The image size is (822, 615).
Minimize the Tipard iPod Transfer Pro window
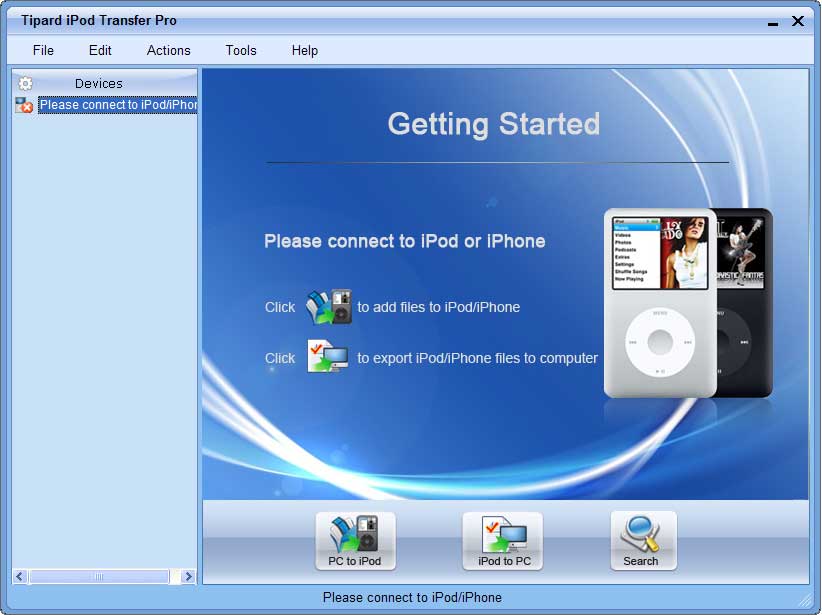[773, 23]
